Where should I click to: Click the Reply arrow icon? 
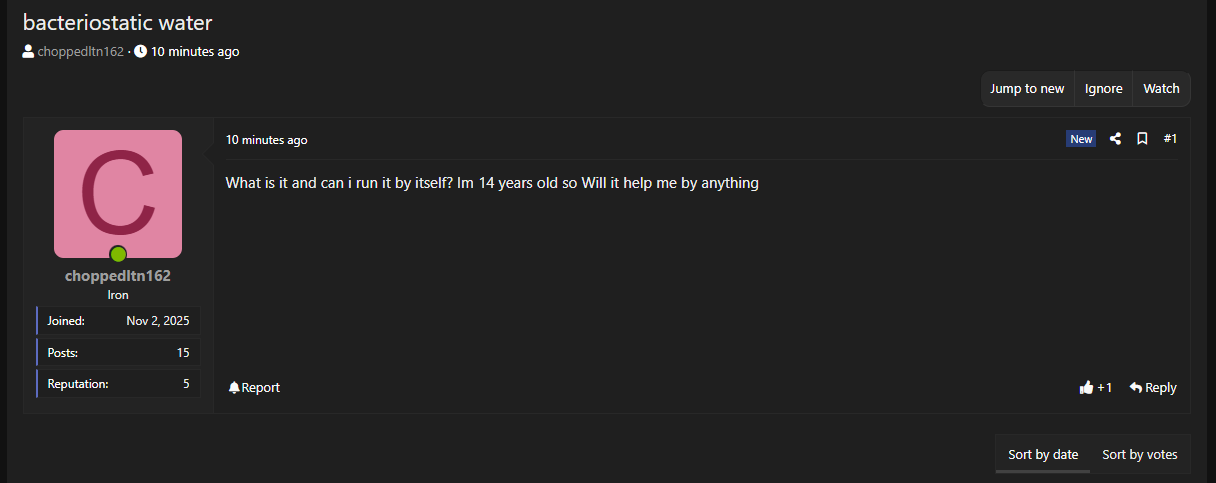click(x=1136, y=387)
